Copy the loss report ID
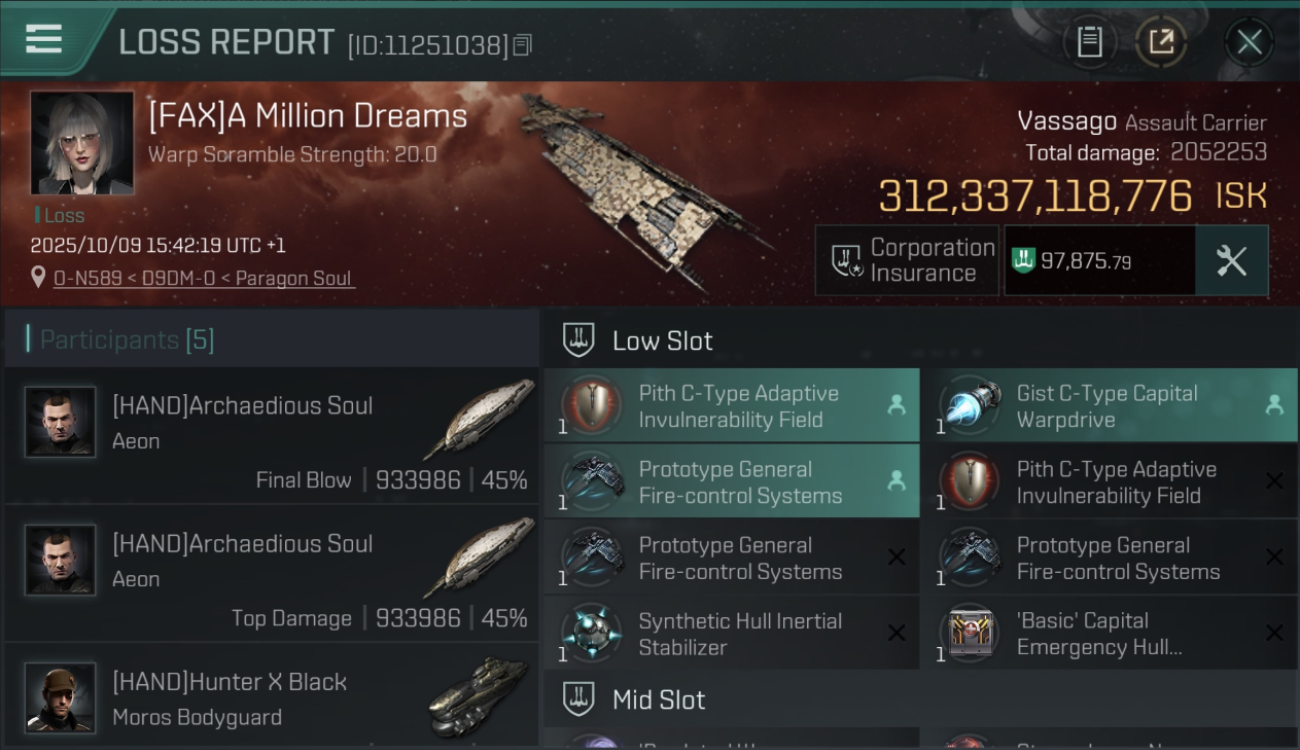The height and width of the screenshot is (750, 1300). point(522,45)
